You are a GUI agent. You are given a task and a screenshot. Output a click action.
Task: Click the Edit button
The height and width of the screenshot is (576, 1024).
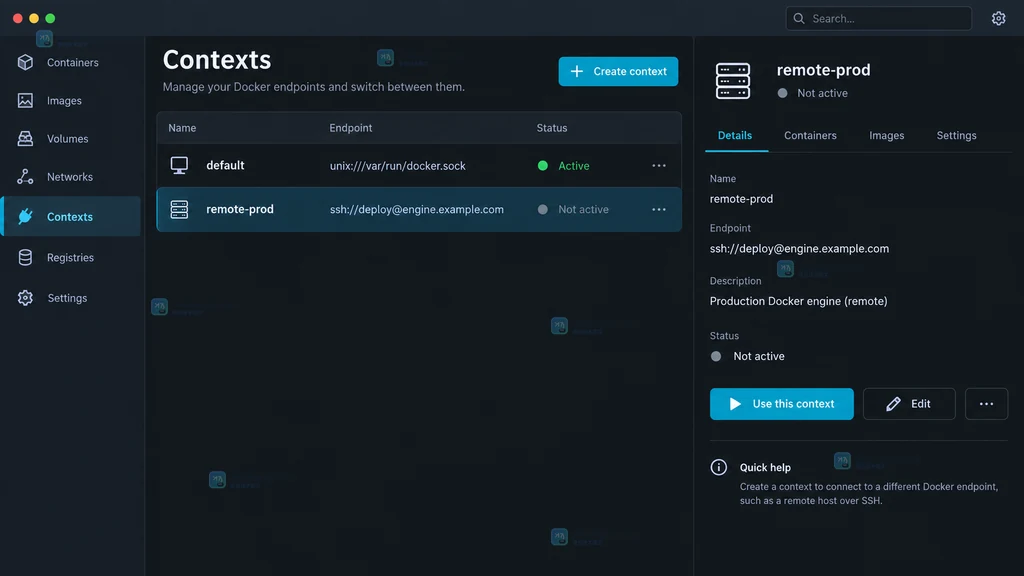pyautogui.click(x=909, y=404)
